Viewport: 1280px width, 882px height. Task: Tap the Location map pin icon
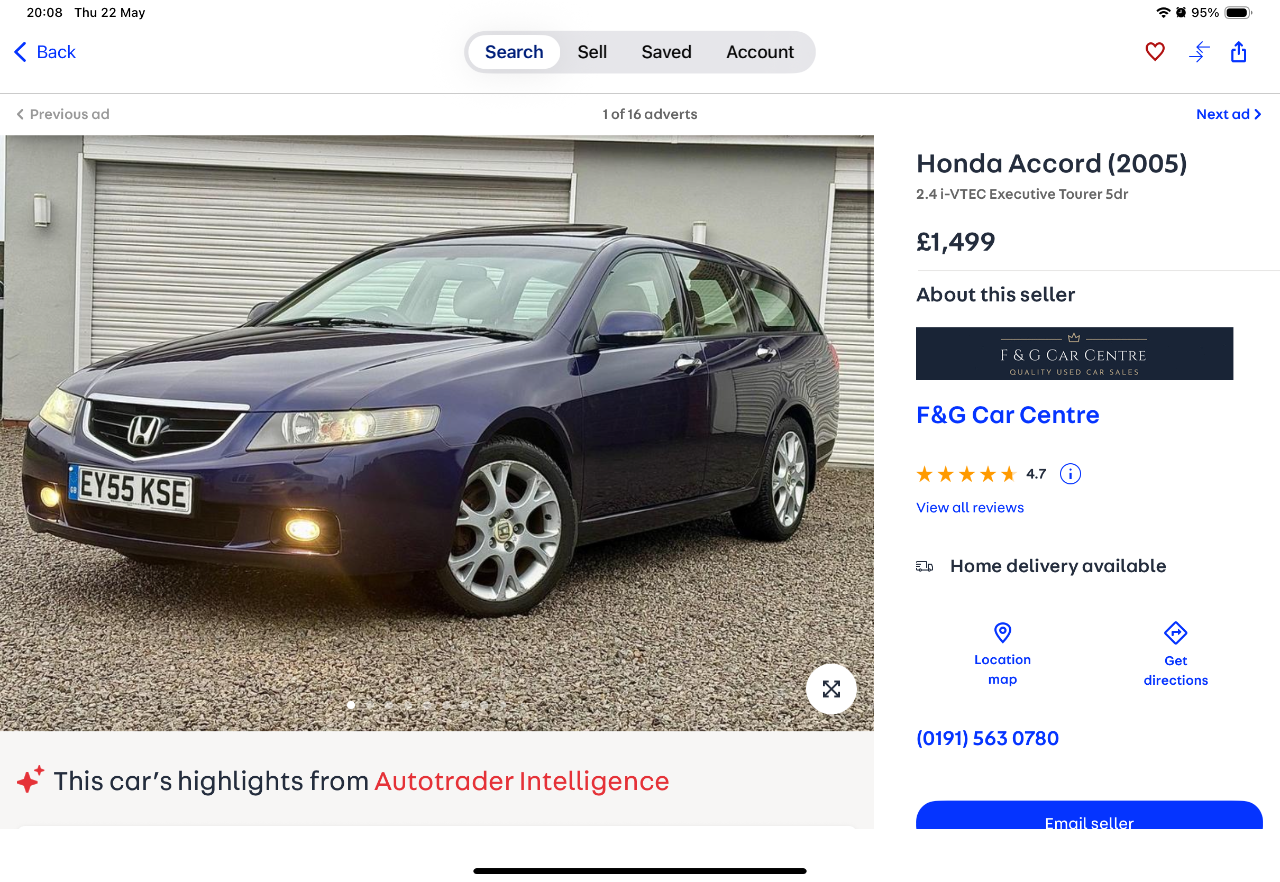tap(1002, 633)
